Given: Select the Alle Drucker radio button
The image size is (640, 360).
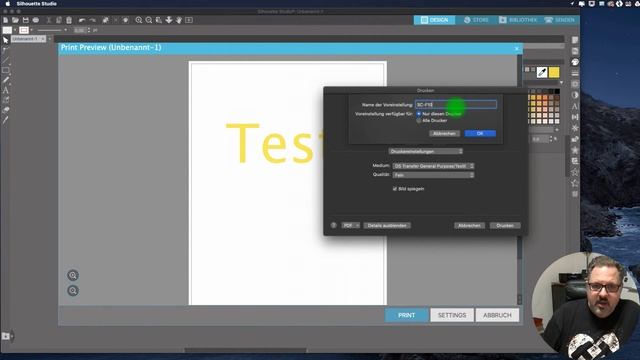Looking at the screenshot, I should point(418,120).
